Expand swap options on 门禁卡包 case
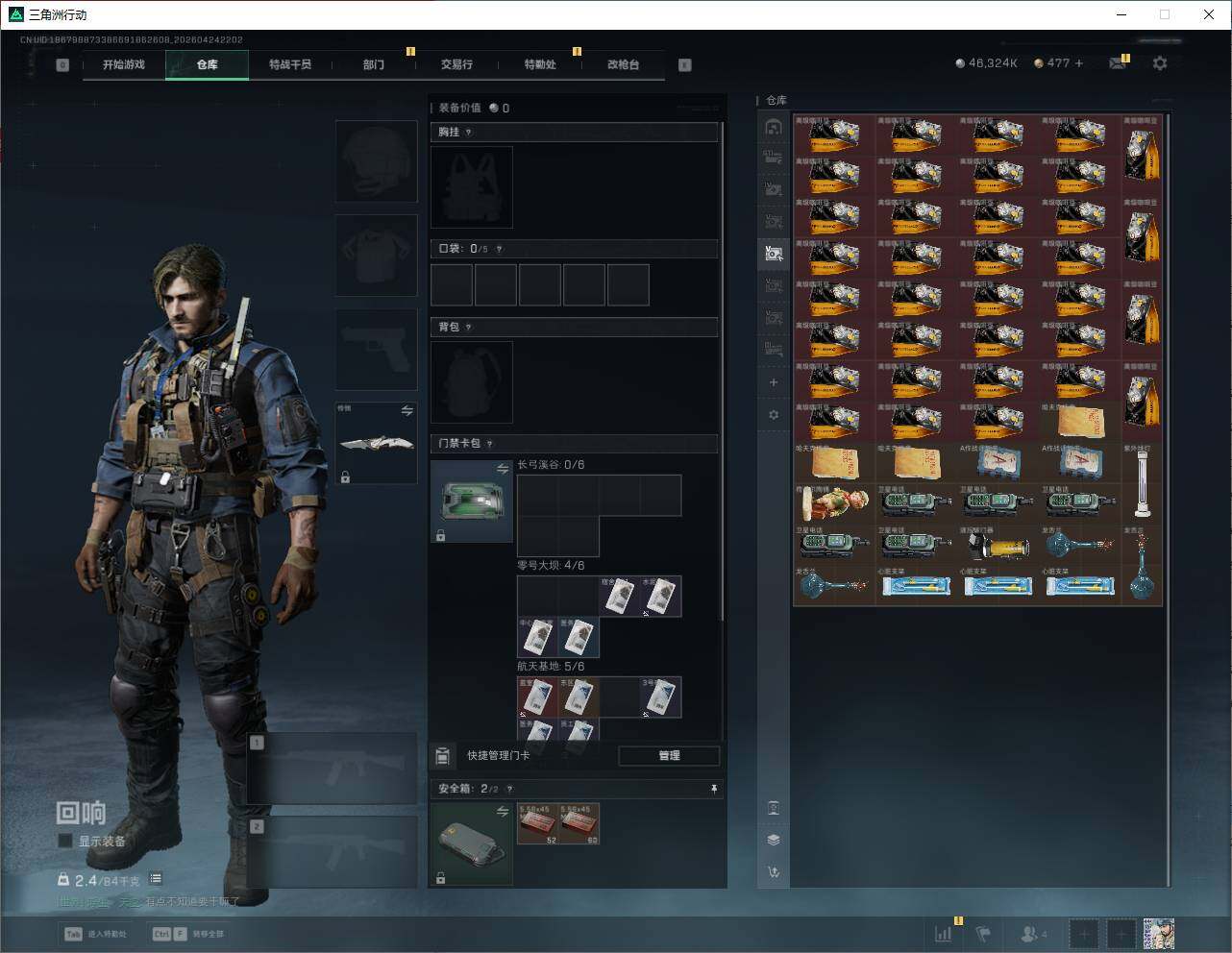This screenshot has height=953, width=1232. (x=502, y=469)
